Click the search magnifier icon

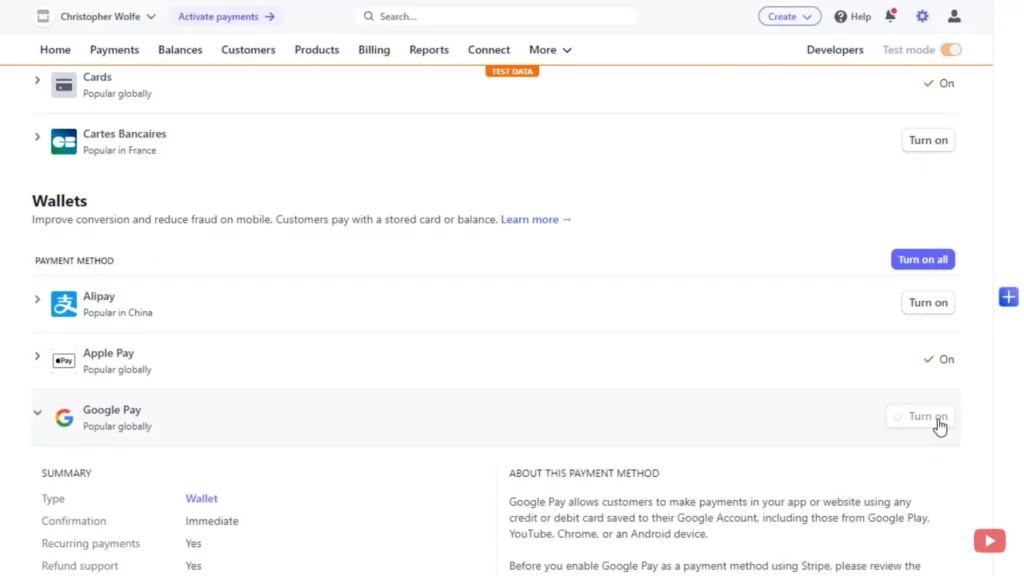(368, 16)
